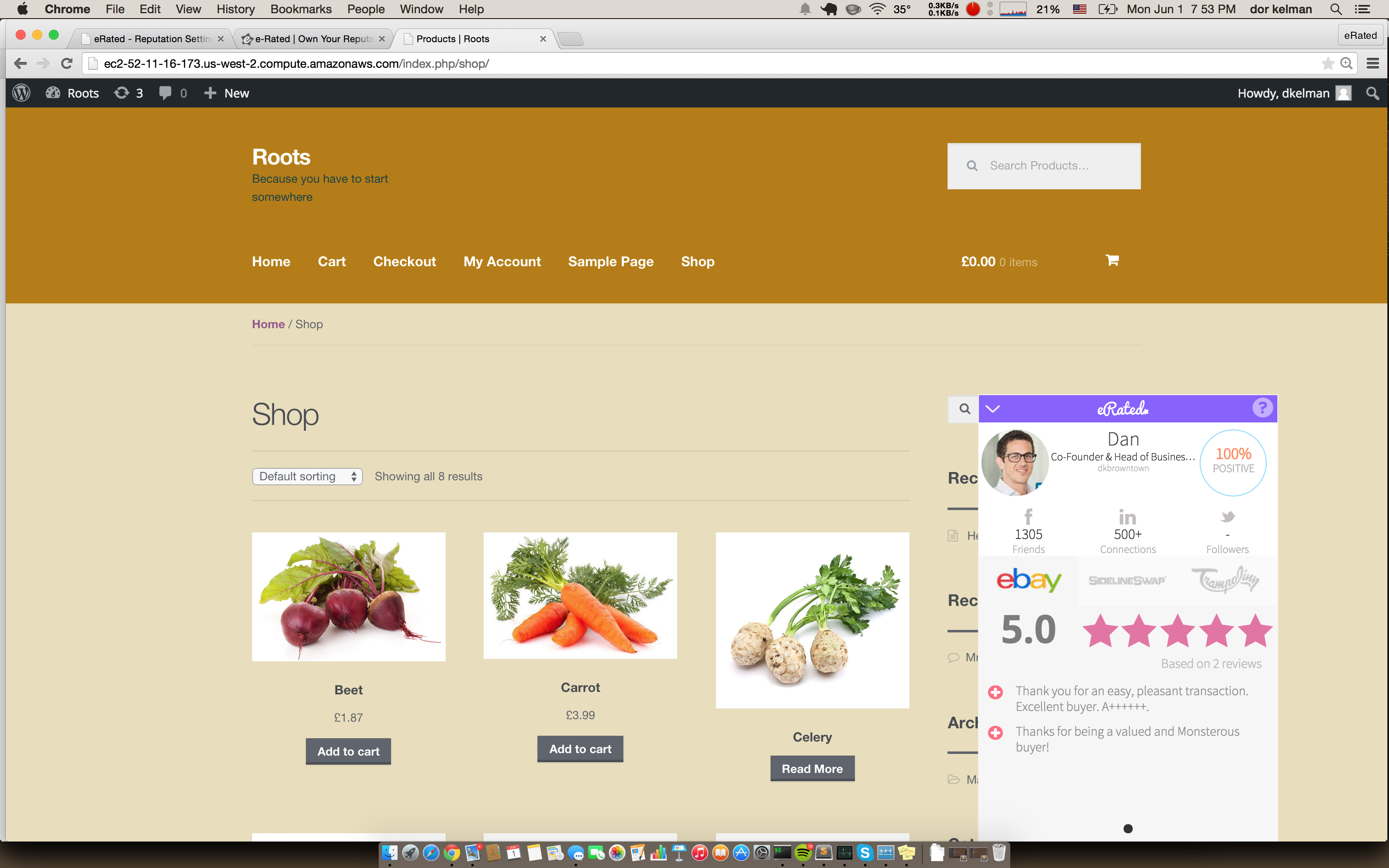Image resolution: width=1389 pixels, height=868 pixels.
Task: Open the History menu
Action: click(235, 9)
